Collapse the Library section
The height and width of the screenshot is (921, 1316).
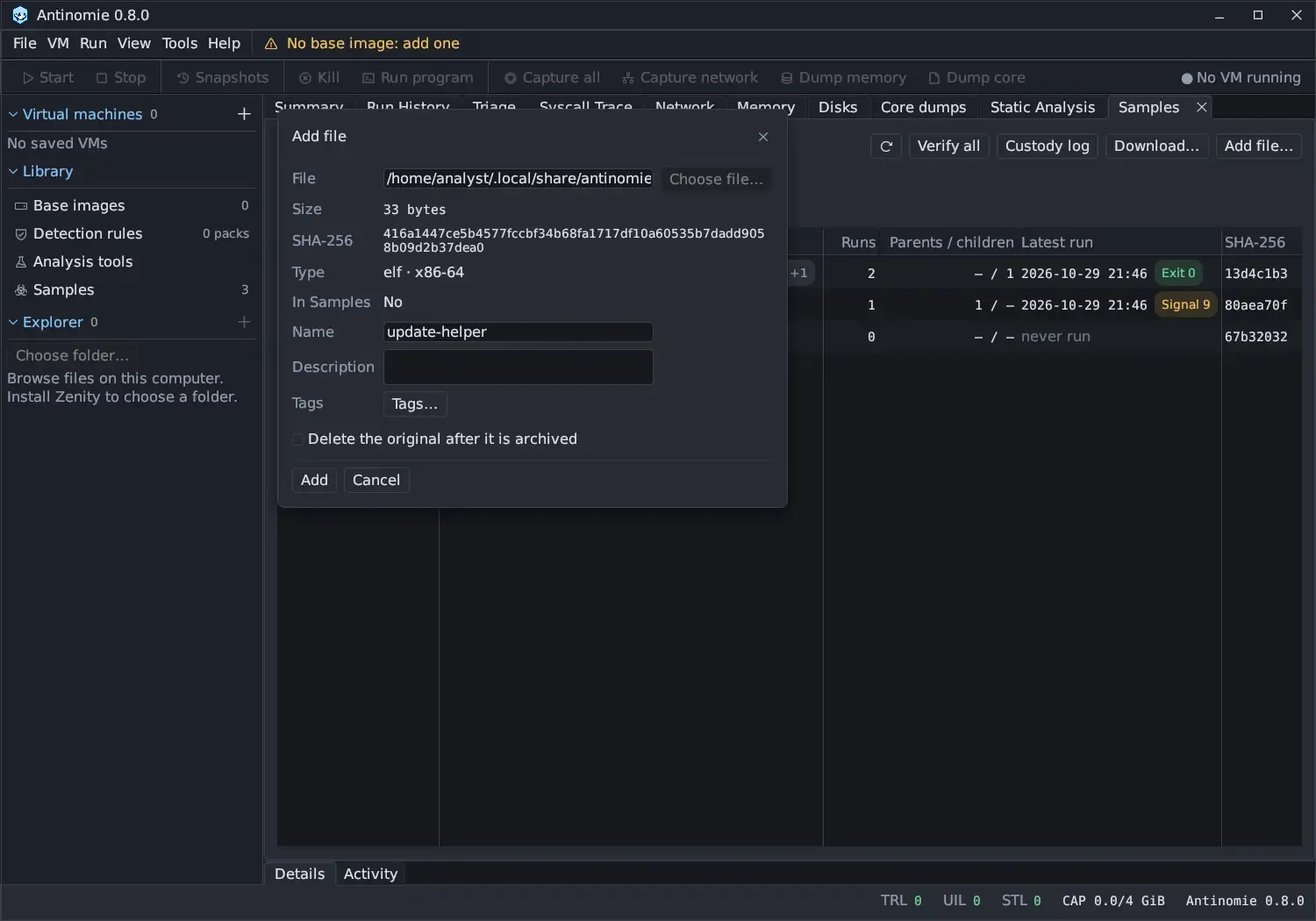click(x=13, y=171)
